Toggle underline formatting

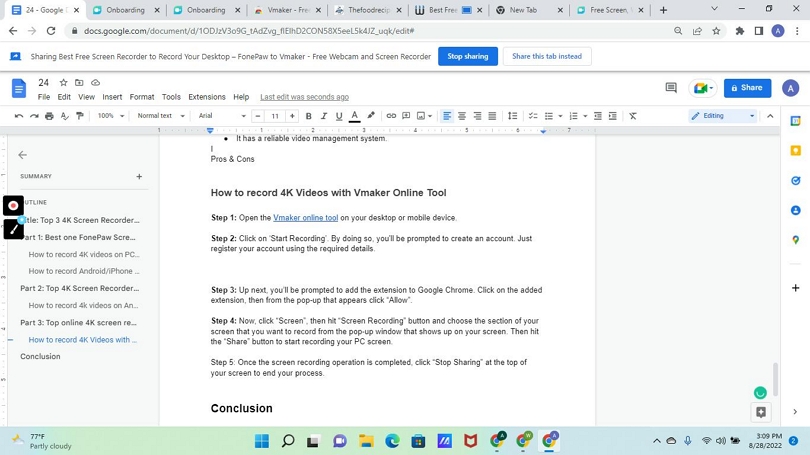[x=339, y=116]
